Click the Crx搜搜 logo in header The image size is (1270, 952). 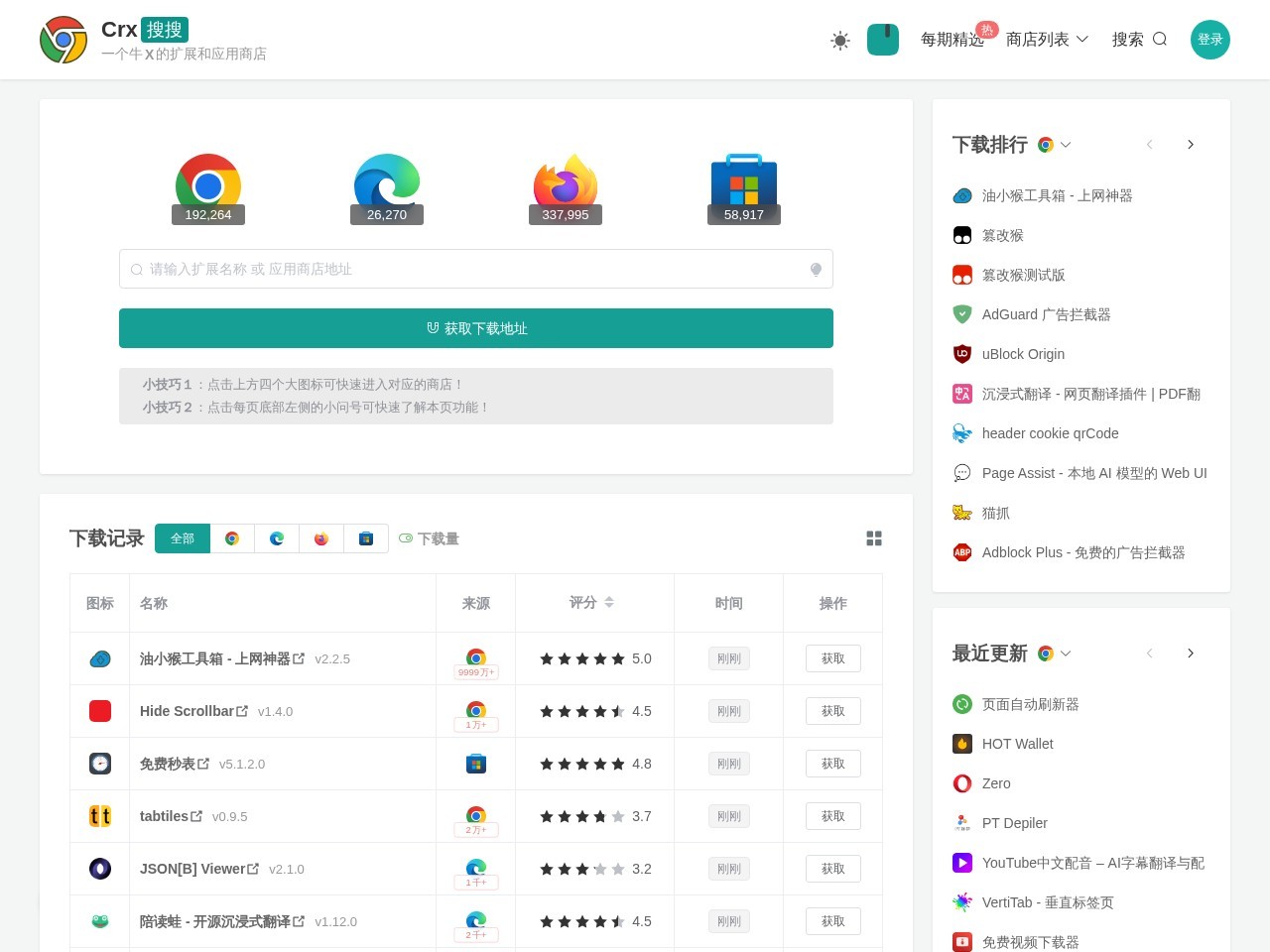pos(63,40)
